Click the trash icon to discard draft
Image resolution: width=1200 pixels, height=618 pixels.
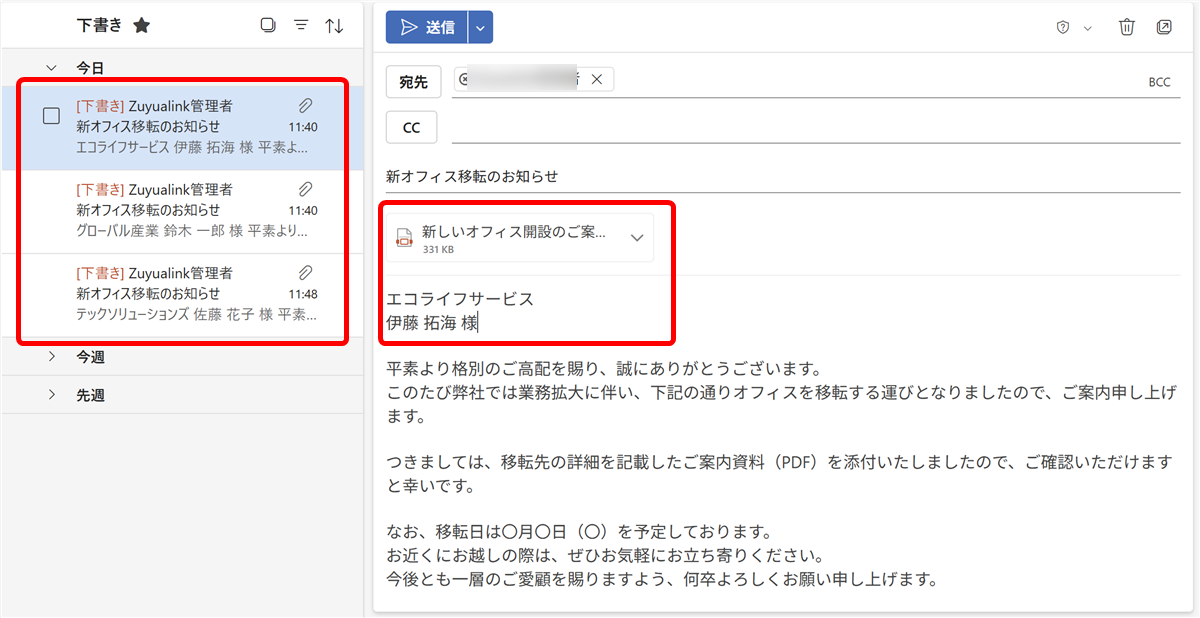pos(1127,27)
